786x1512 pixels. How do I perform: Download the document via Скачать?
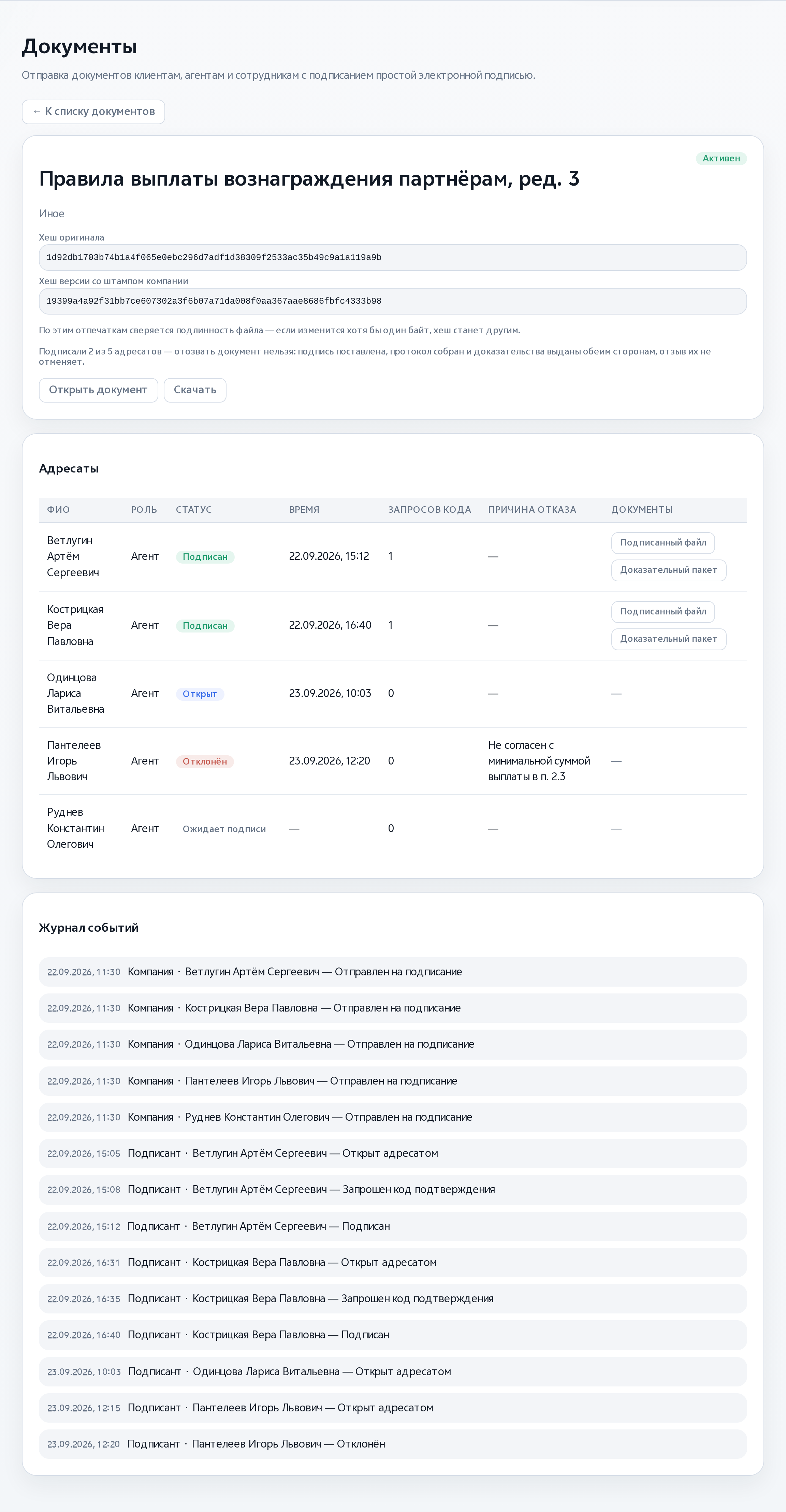[195, 390]
